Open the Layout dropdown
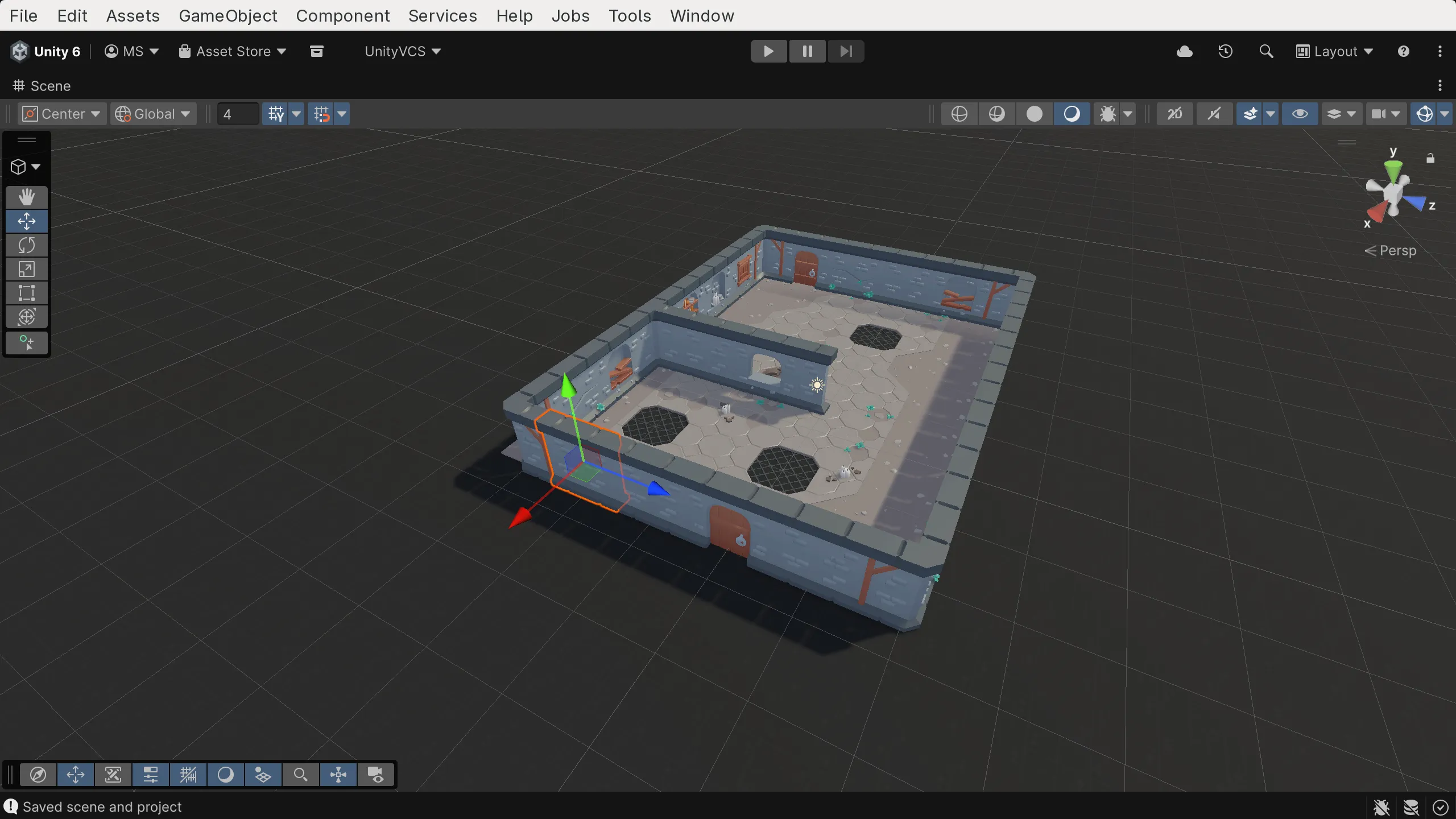 (x=1335, y=51)
